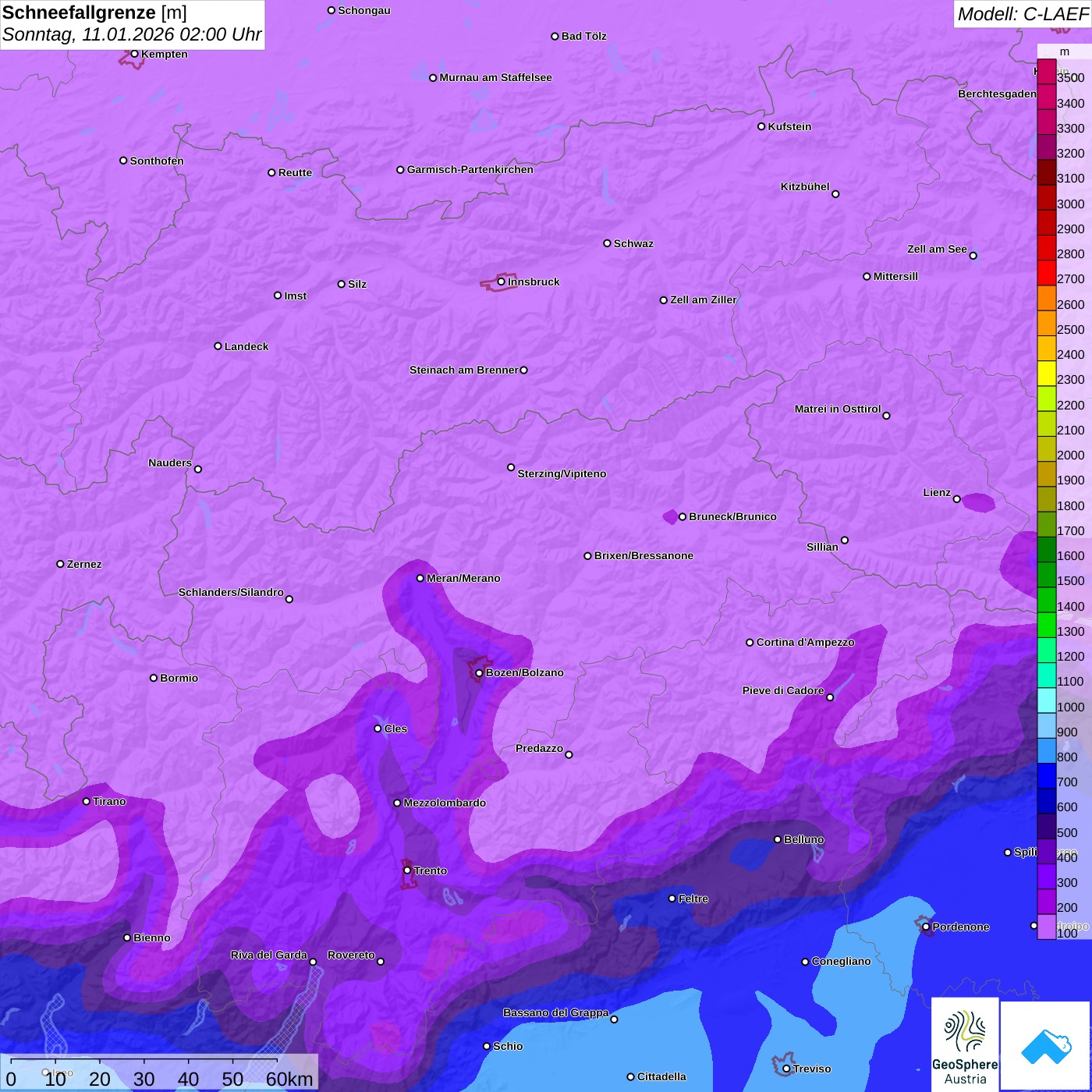Select the Belluno city marker dot

point(778,839)
